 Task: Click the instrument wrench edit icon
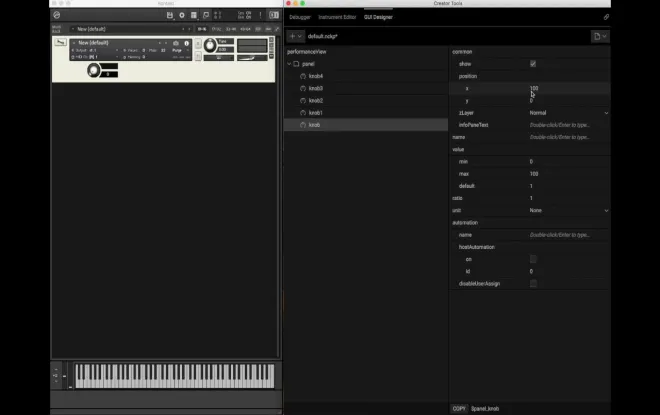(x=61, y=42)
